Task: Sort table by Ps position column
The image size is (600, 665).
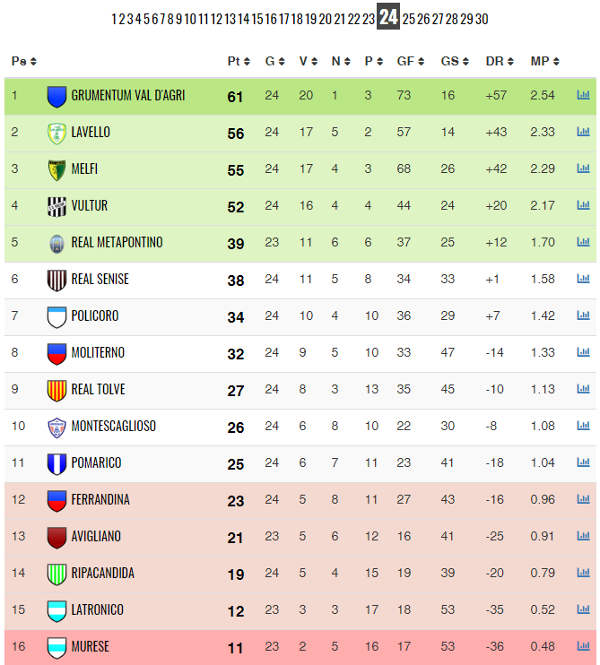Action: tap(24, 61)
